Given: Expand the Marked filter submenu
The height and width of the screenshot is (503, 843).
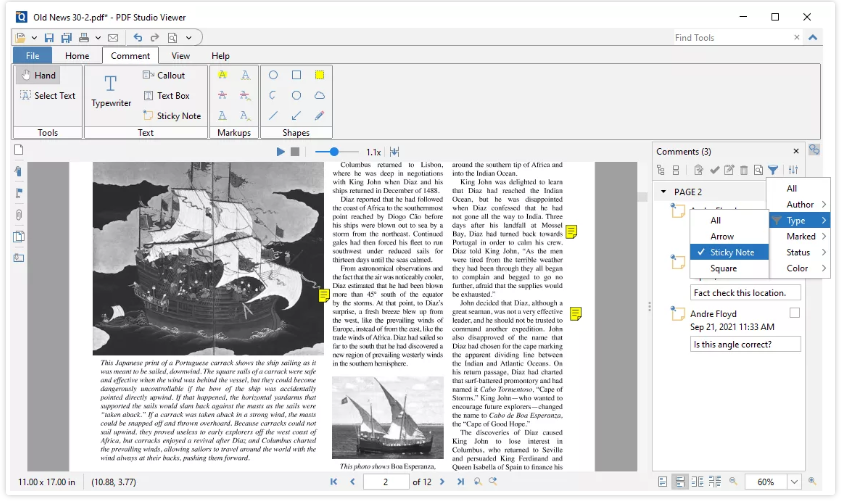Looking at the screenshot, I should pyautogui.click(x=801, y=236).
